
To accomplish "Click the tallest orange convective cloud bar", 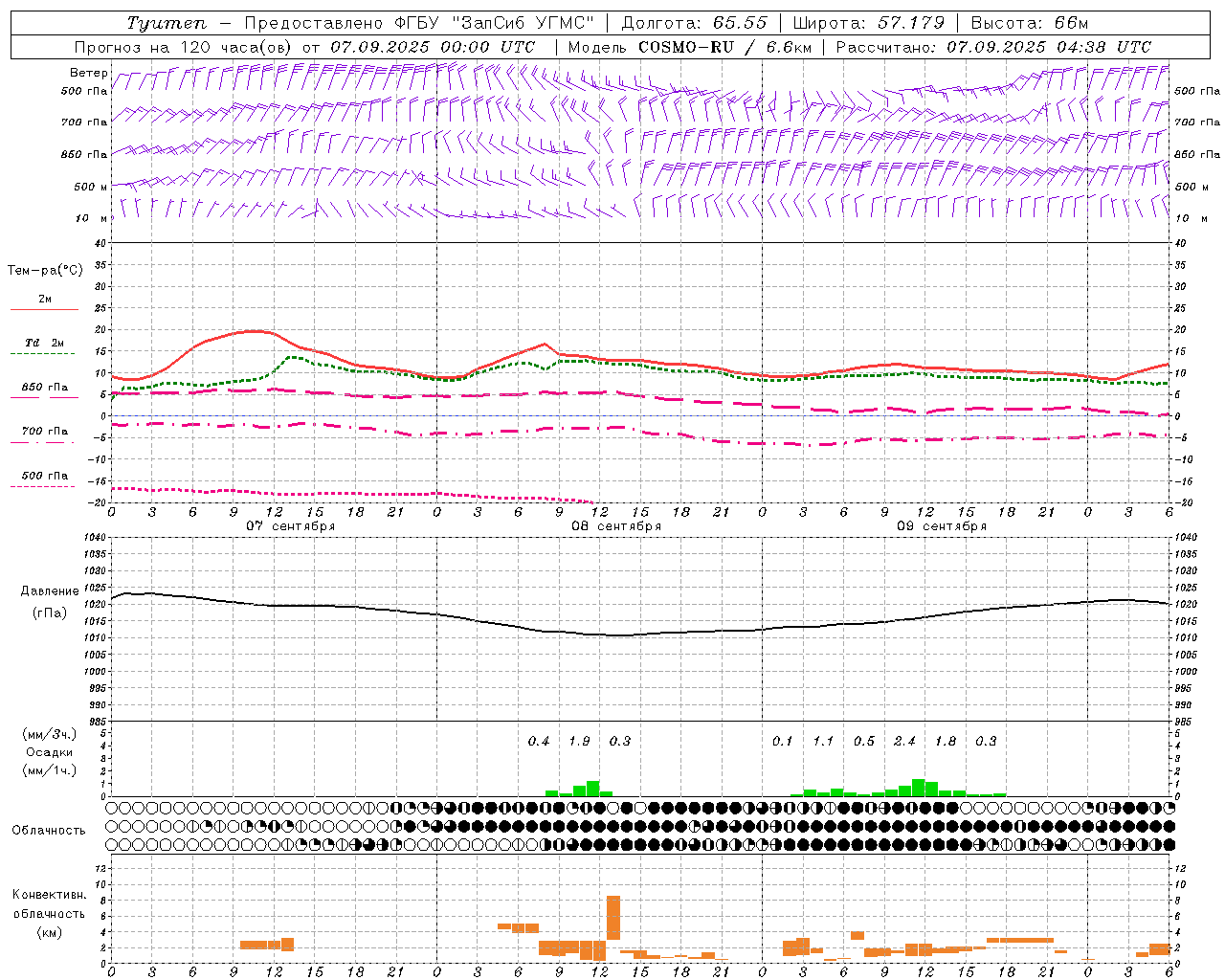I will point(613,918).
